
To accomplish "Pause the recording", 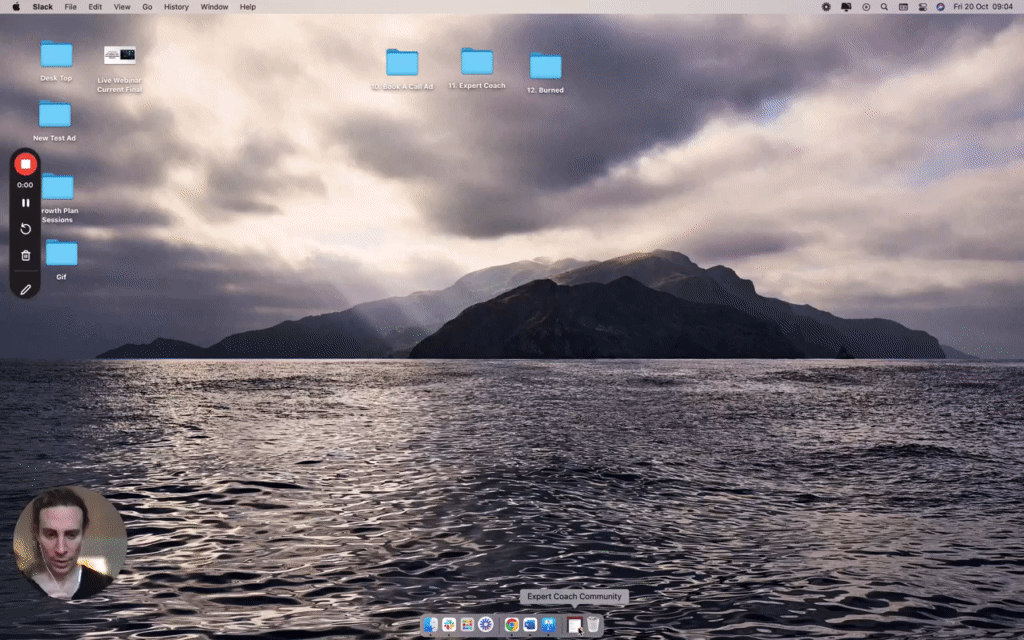I will coord(25,203).
